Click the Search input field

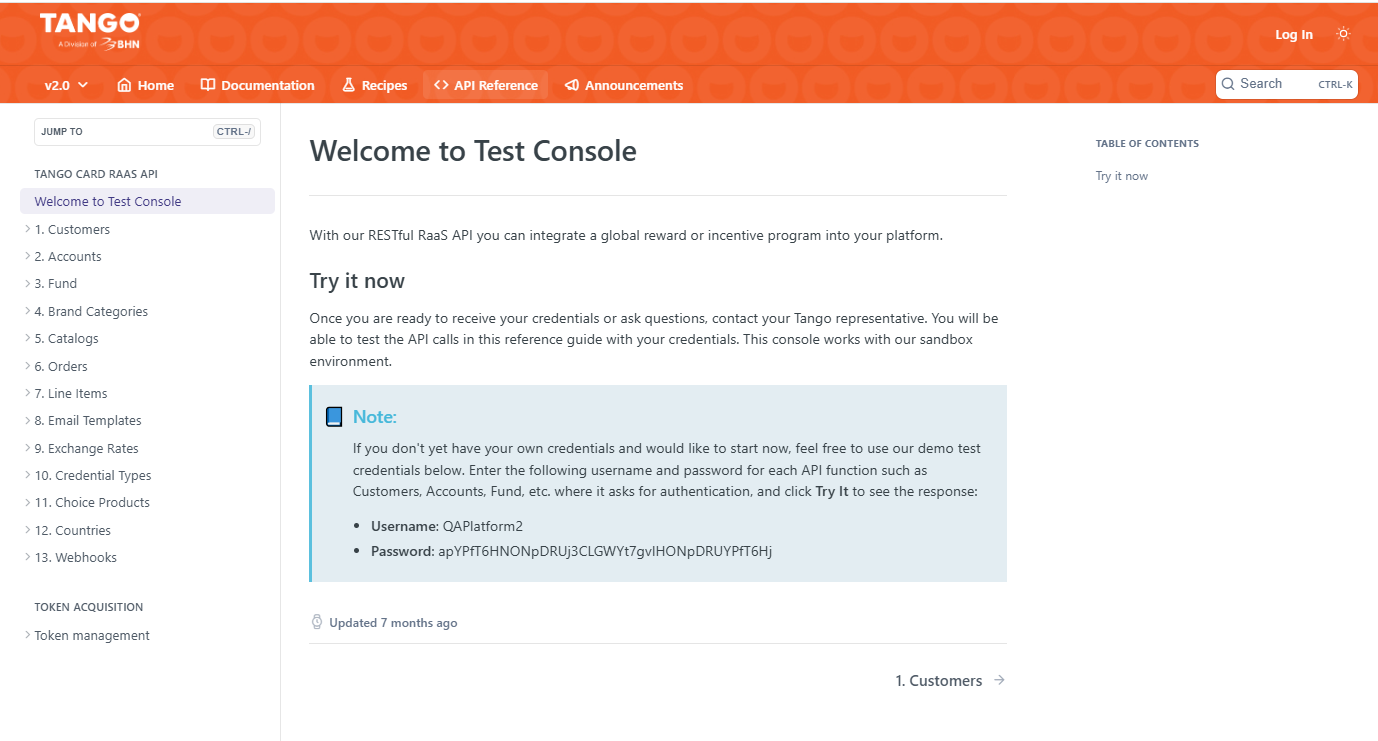pyautogui.click(x=1286, y=84)
